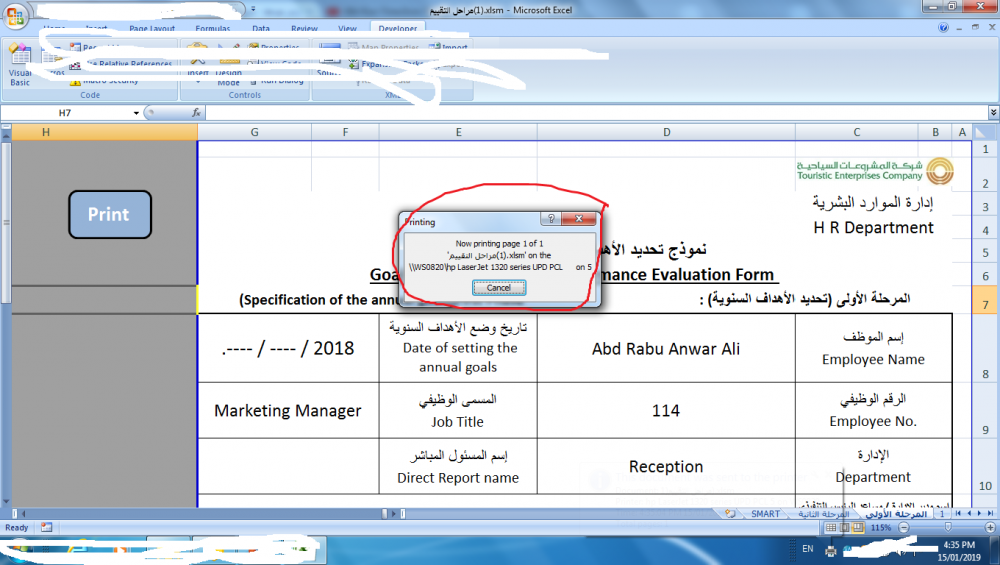Click the Printing dialog help button
1000x565 pixels.
(552, 219)
